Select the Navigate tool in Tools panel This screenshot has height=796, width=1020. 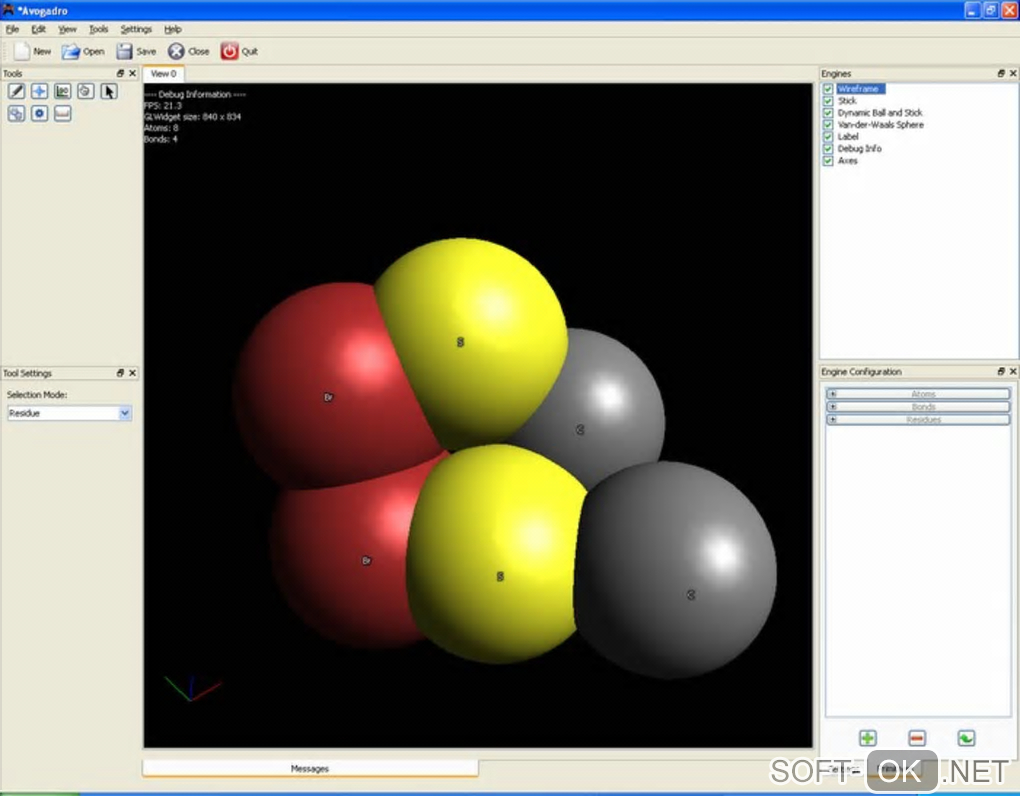39,91
